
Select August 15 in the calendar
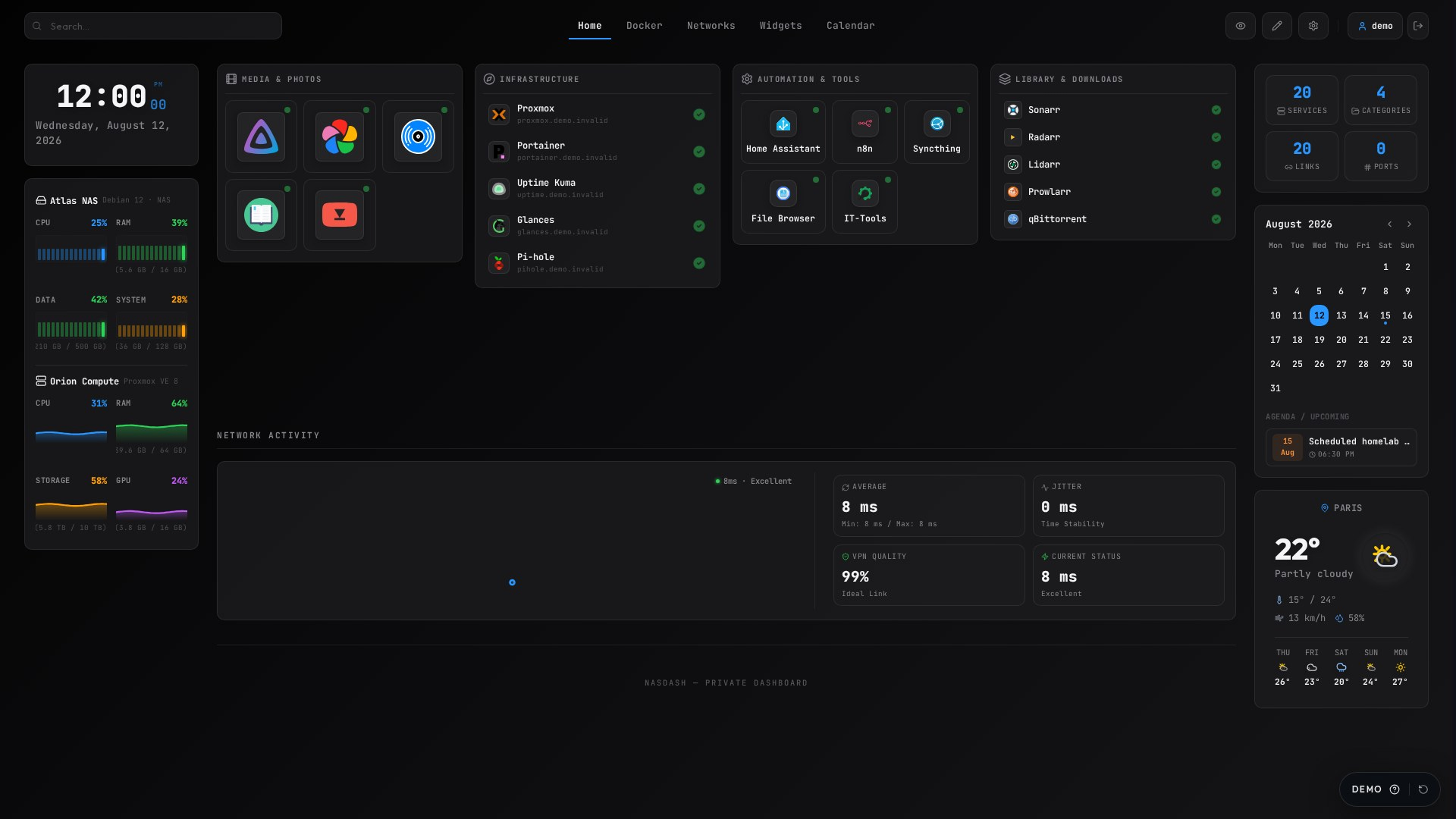1385,315
